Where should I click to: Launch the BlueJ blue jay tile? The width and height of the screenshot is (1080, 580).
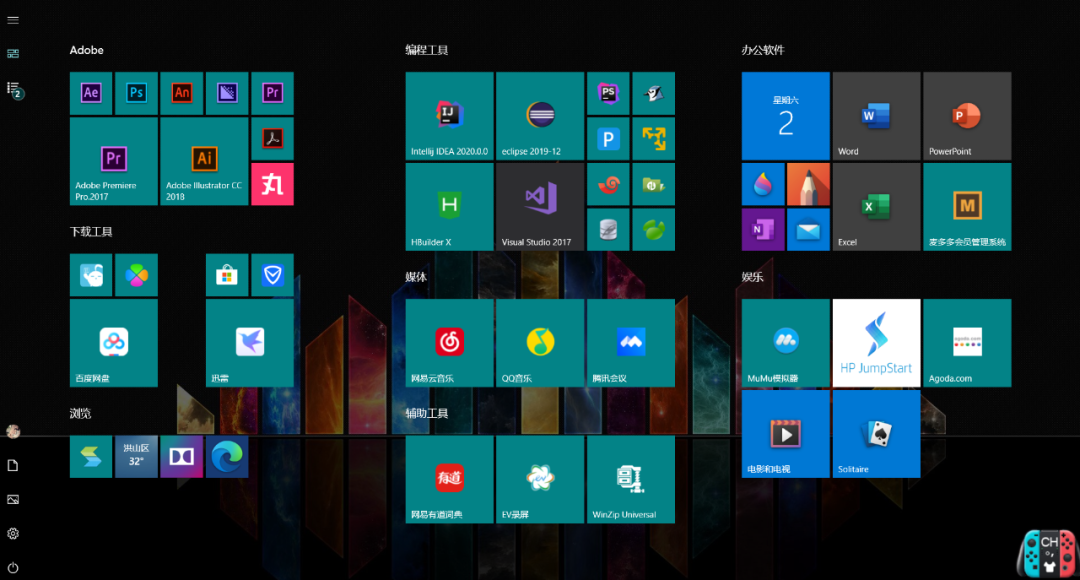point(654,93)
